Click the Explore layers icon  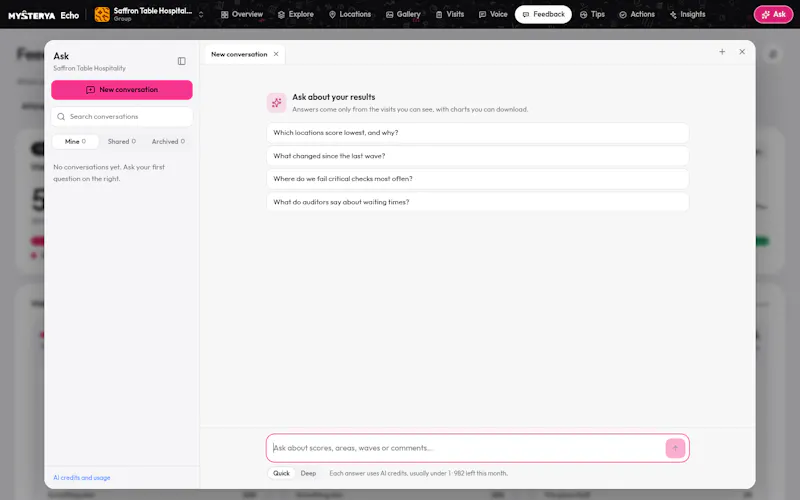[281, 15]
